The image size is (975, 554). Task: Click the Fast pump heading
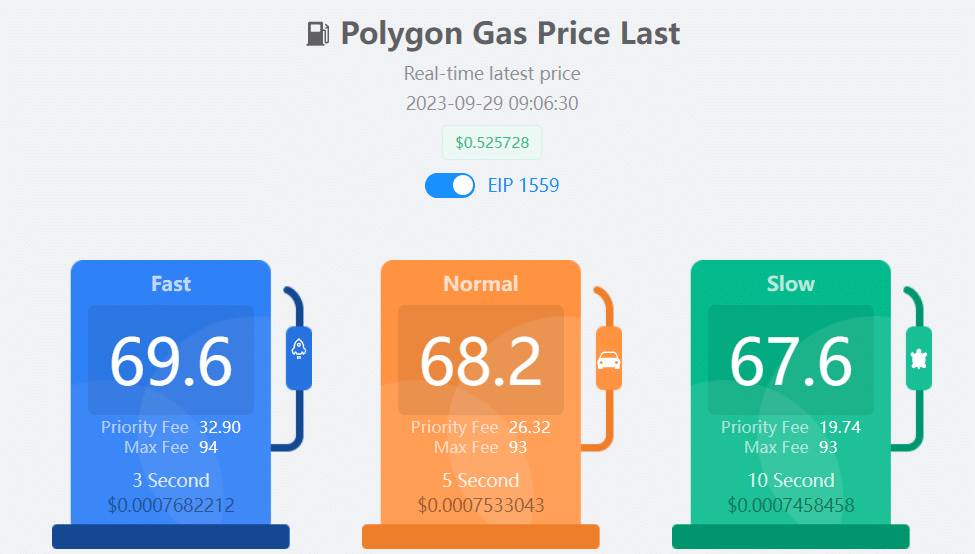[171, 284]
